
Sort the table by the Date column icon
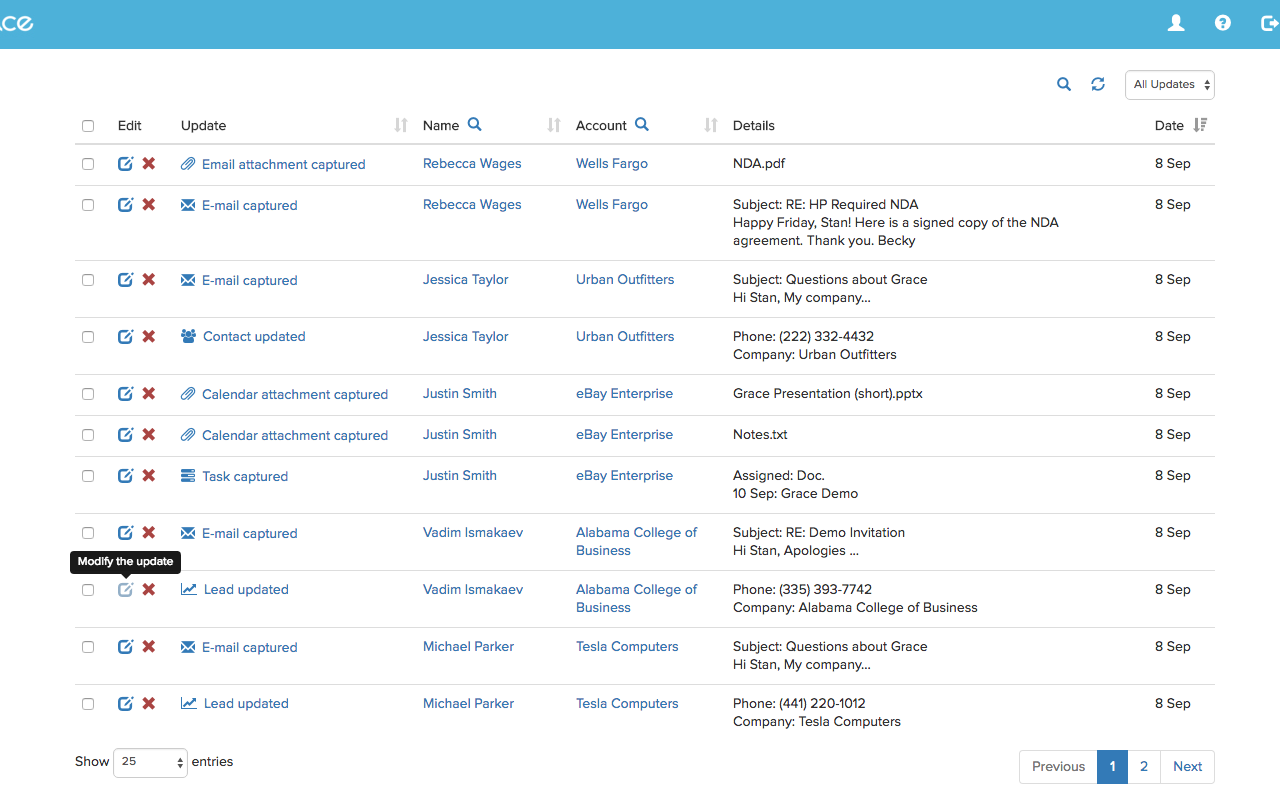(1201, 125)
